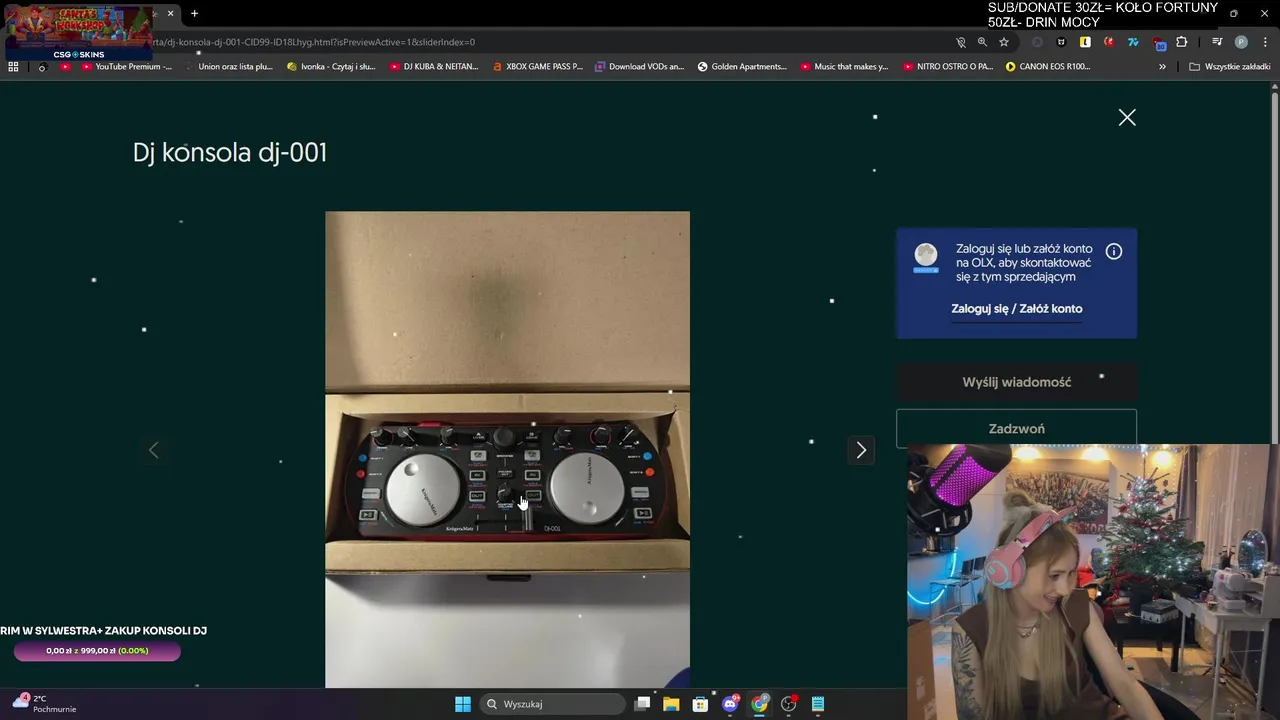Open the 'Ivonka - Czytaj i słu...' bookmark

click(x=331, y=67)
